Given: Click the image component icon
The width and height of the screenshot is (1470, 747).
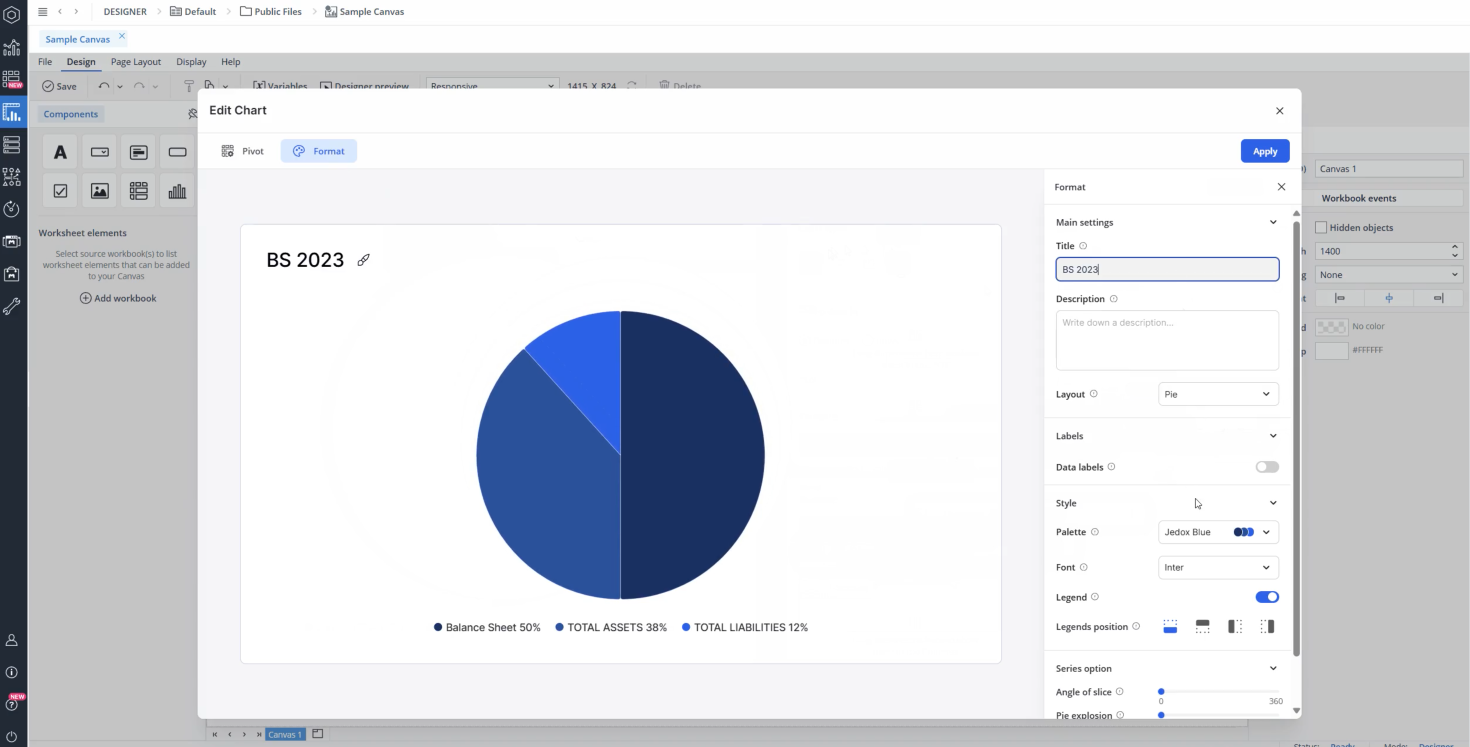Looking at the screenshot, I should (x=99, y=191).
